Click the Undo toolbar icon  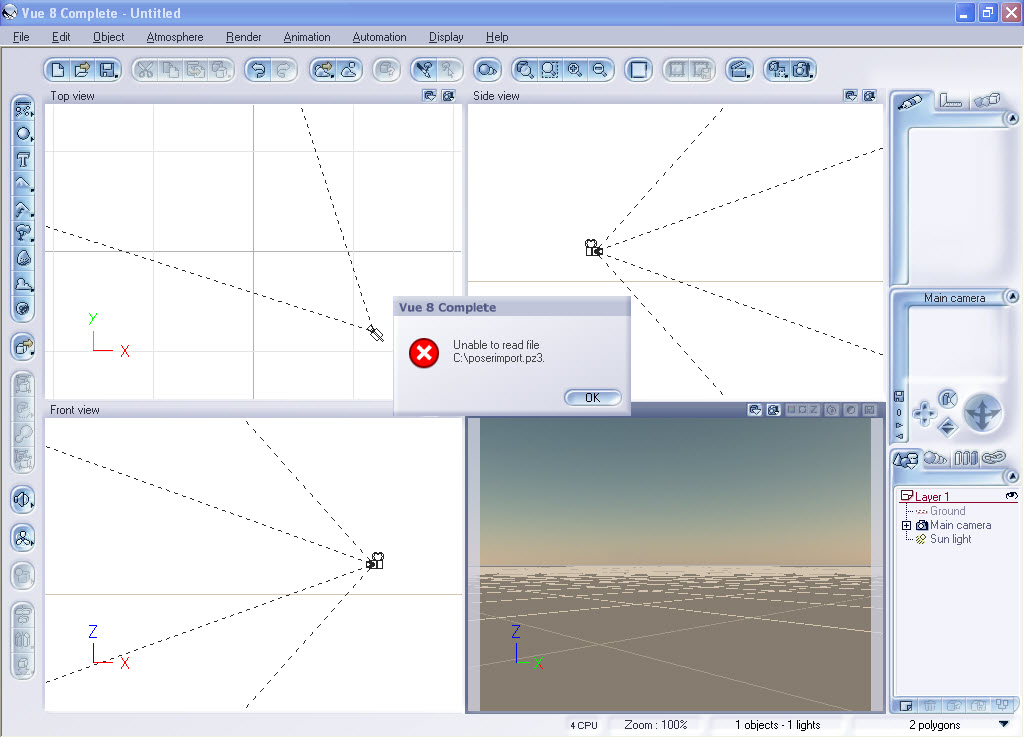click(x=260, y=70)
